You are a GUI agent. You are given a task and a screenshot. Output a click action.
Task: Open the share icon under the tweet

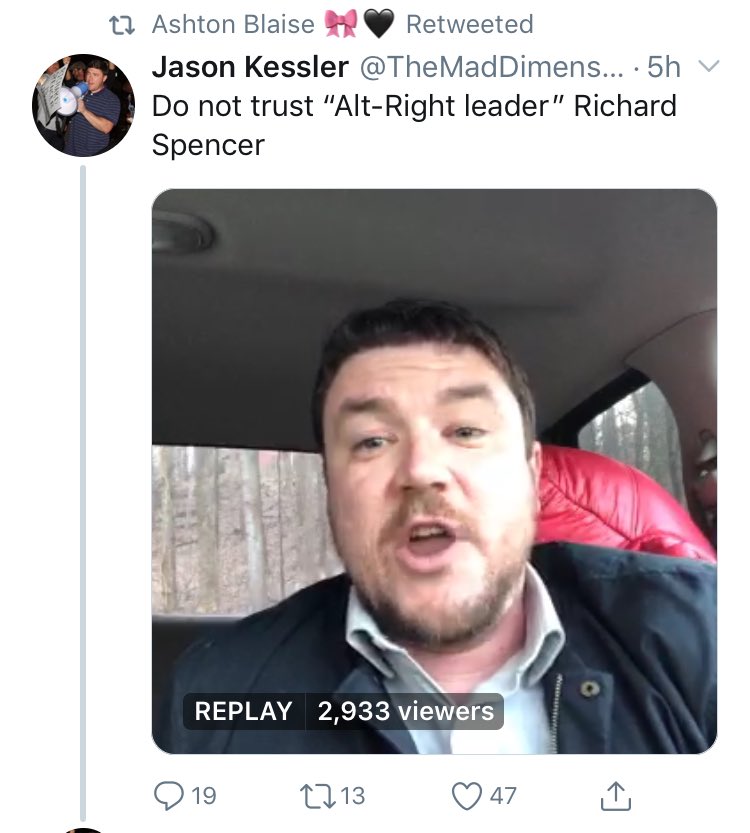point(616,795)
